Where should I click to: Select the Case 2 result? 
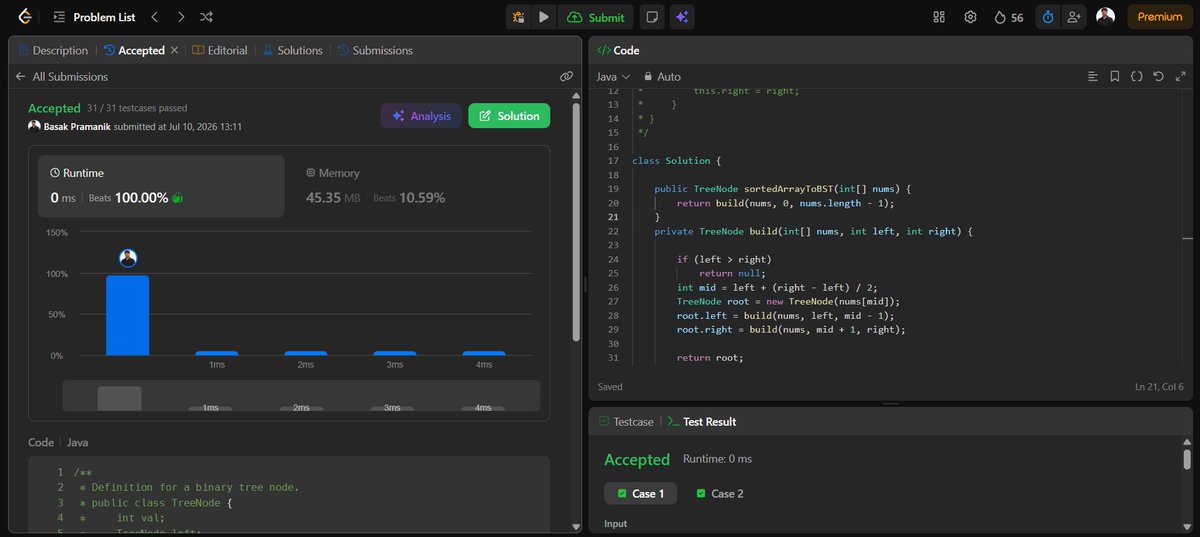720,493
